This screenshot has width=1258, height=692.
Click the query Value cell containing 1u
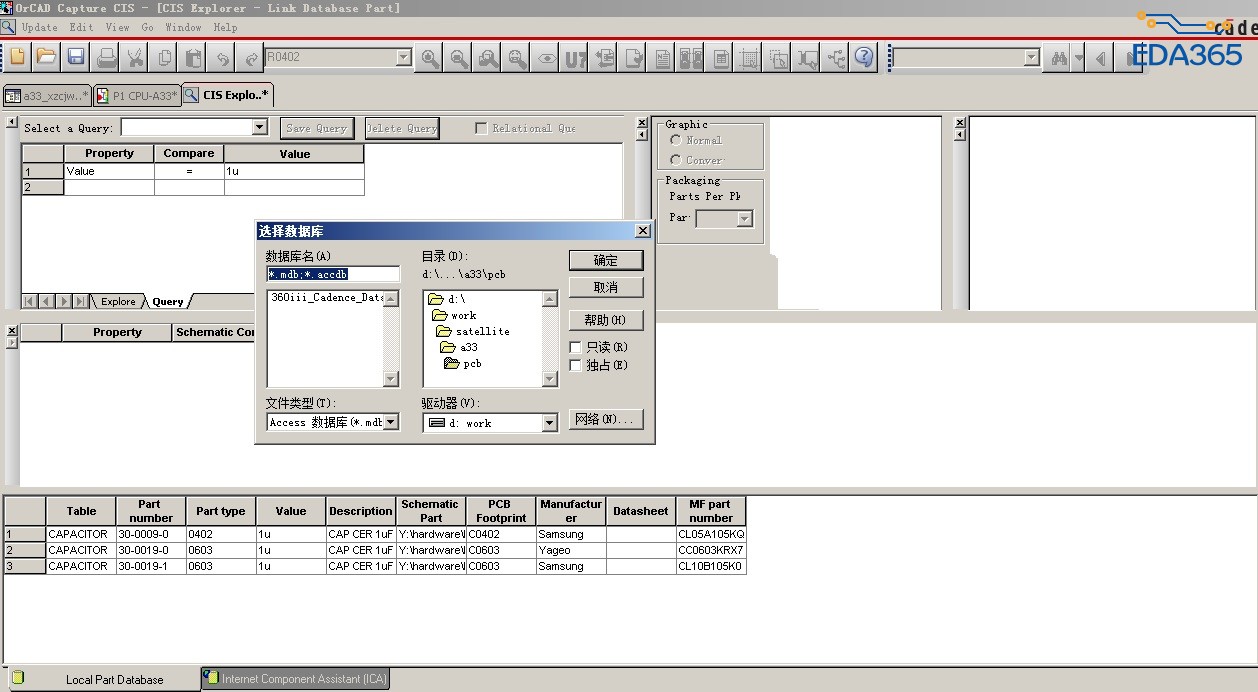coord(294,171)
